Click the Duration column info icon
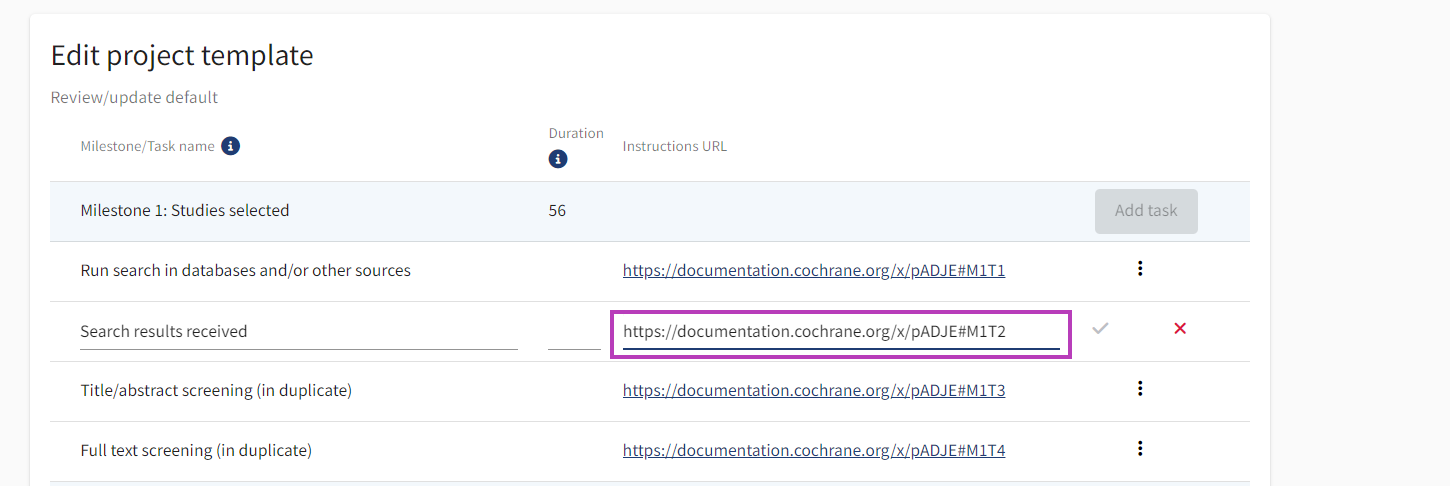Screen dimensions: 1450x486 coord(558,159)
